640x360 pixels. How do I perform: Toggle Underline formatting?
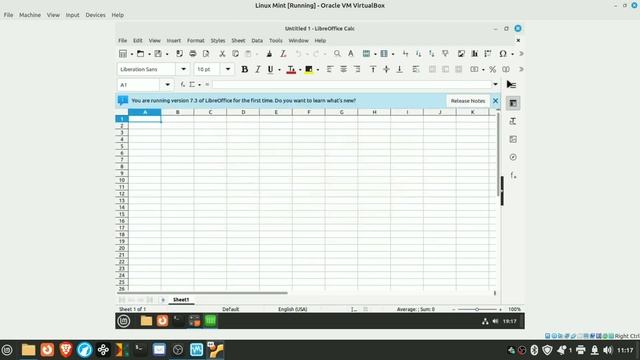coord(270,69)
